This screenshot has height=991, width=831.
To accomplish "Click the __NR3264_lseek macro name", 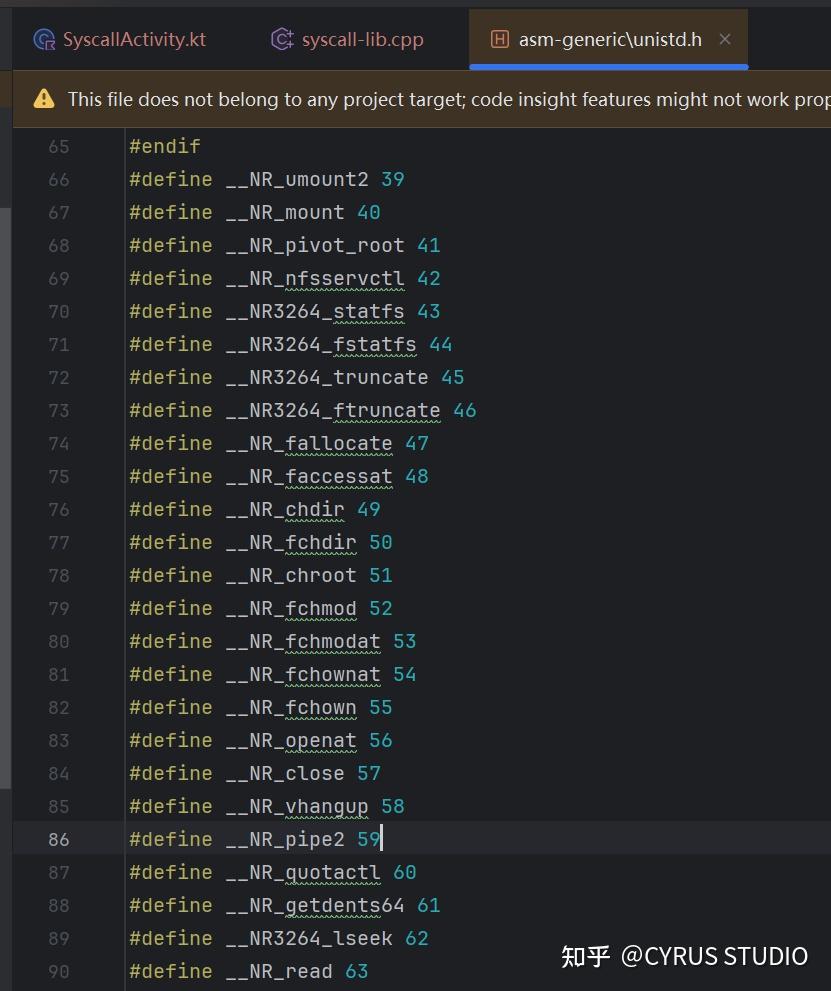I will click(314, 938).
